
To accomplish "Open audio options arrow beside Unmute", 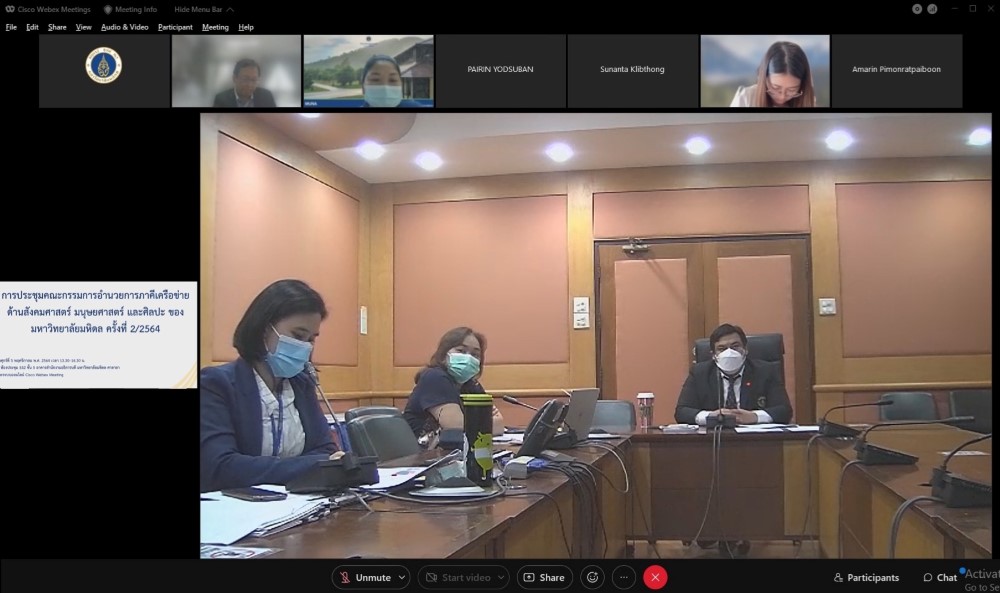I will (x=402, y=577).
